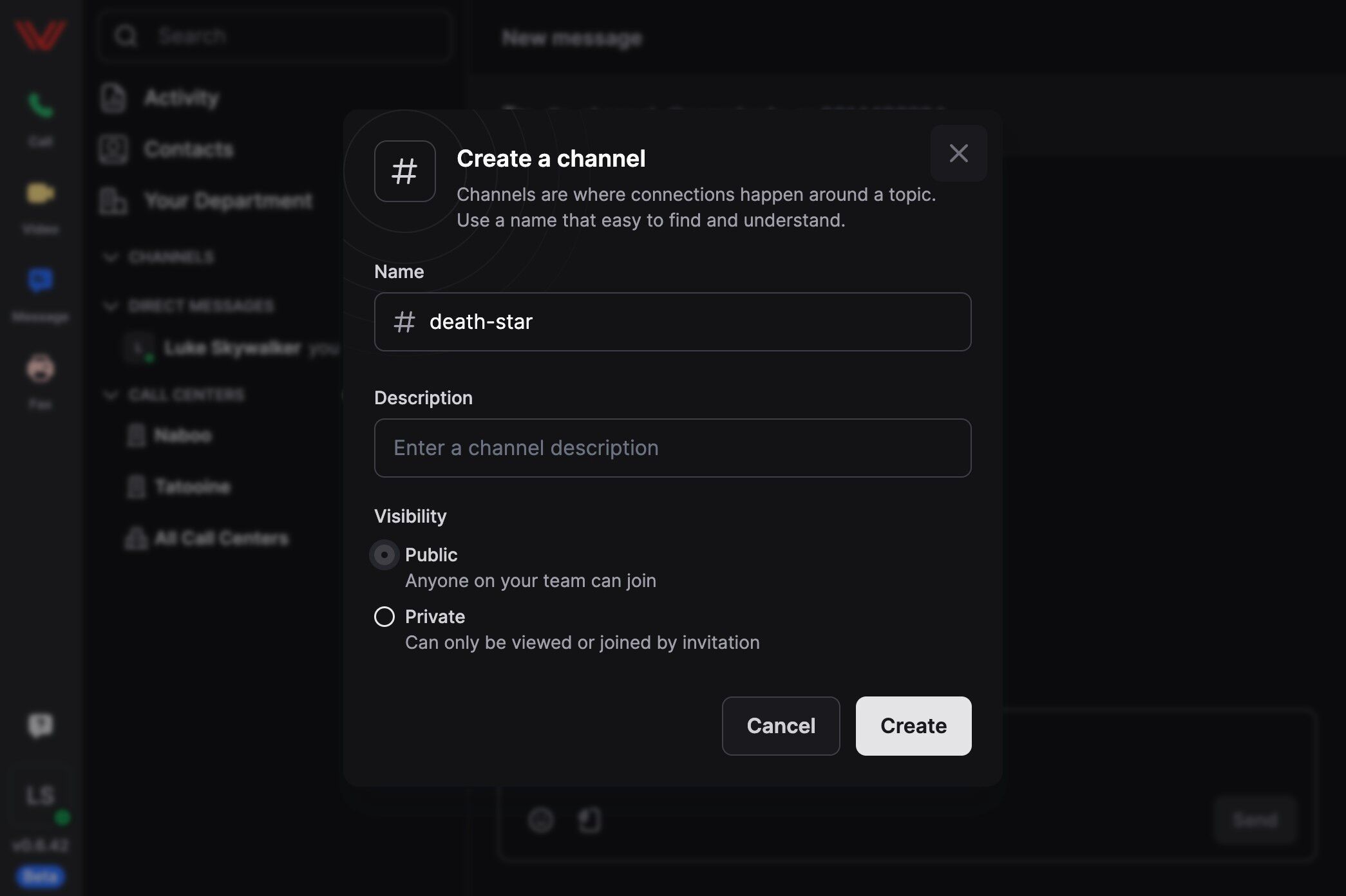Collapse the Call Centers section chevron
The width and height of the screenshot is (1346, 896).
(111, 395)
